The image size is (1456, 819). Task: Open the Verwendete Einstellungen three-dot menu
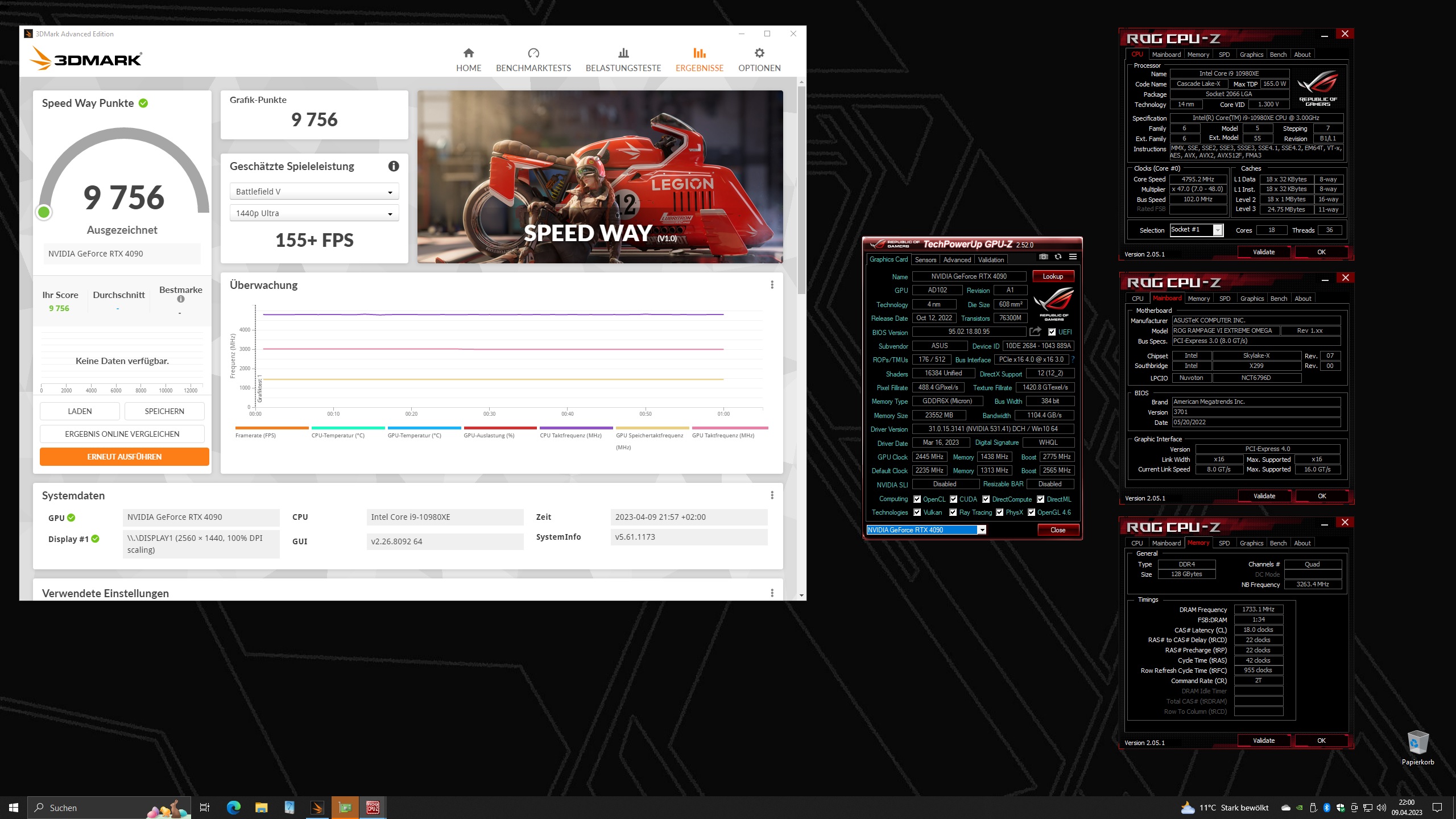[x=772, y=593]
